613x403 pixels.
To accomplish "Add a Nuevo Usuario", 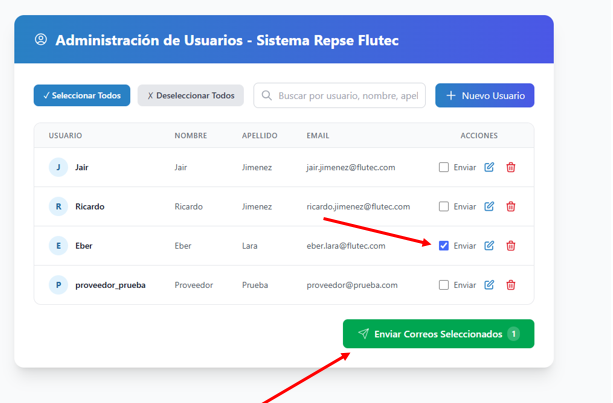I will [484, 95].
